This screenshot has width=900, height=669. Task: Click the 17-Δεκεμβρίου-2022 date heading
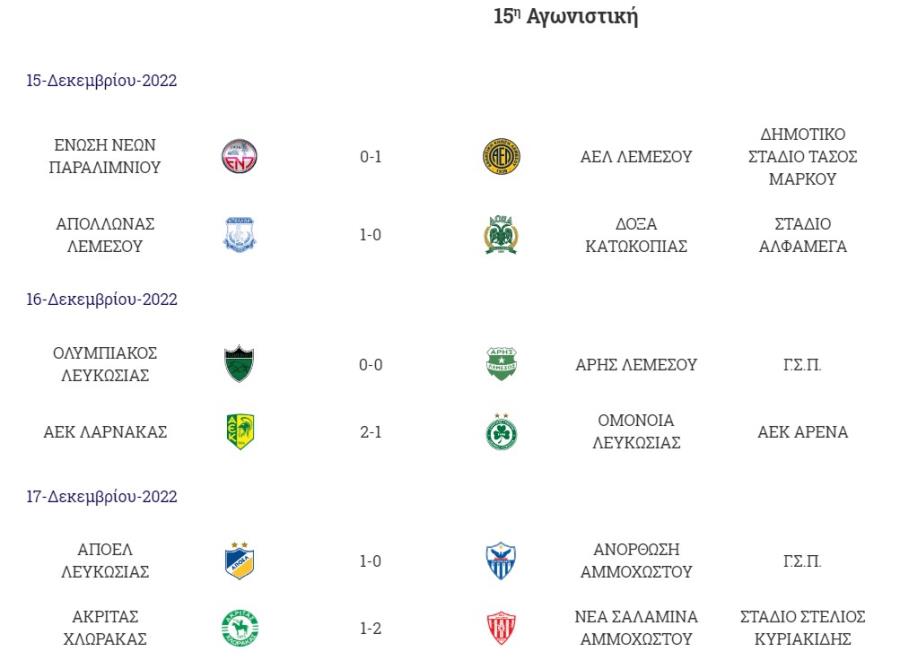[102, 496]
